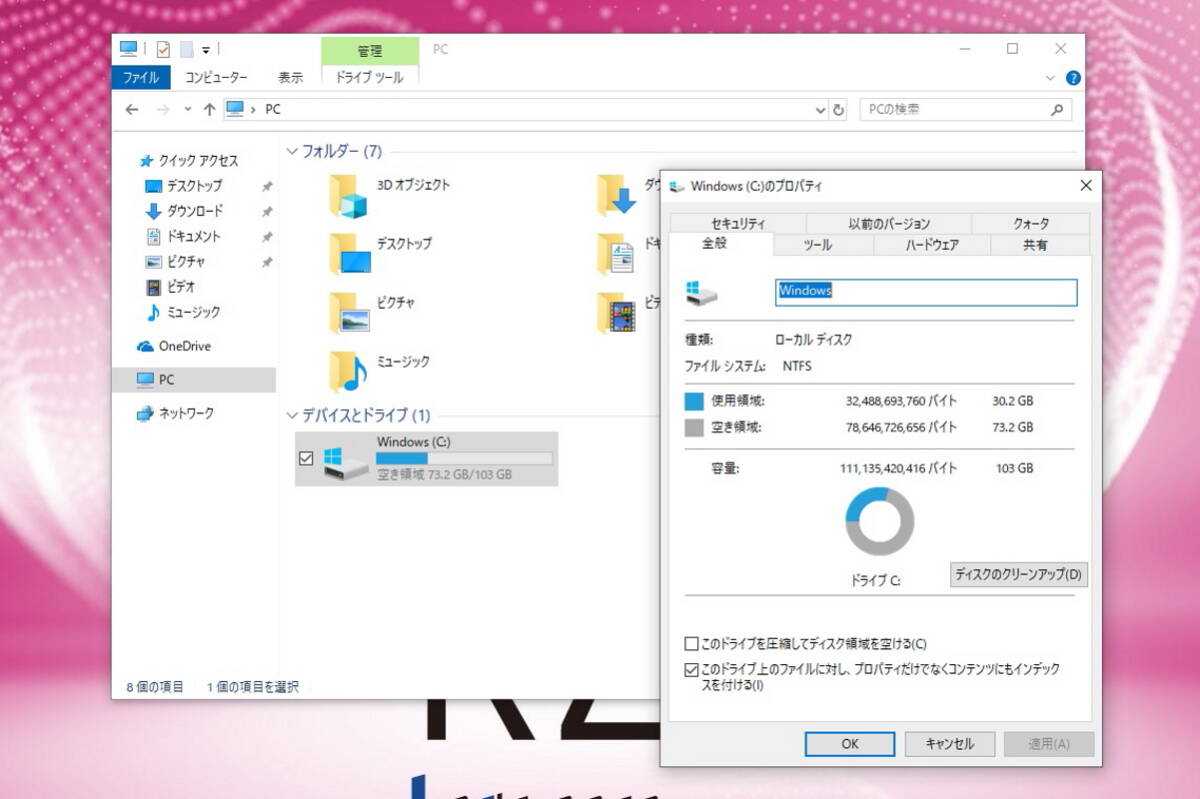Click ディスクのクリーンアップ(D) button
Screen dimensions: 1200x799
click(x=1018, y=575)
